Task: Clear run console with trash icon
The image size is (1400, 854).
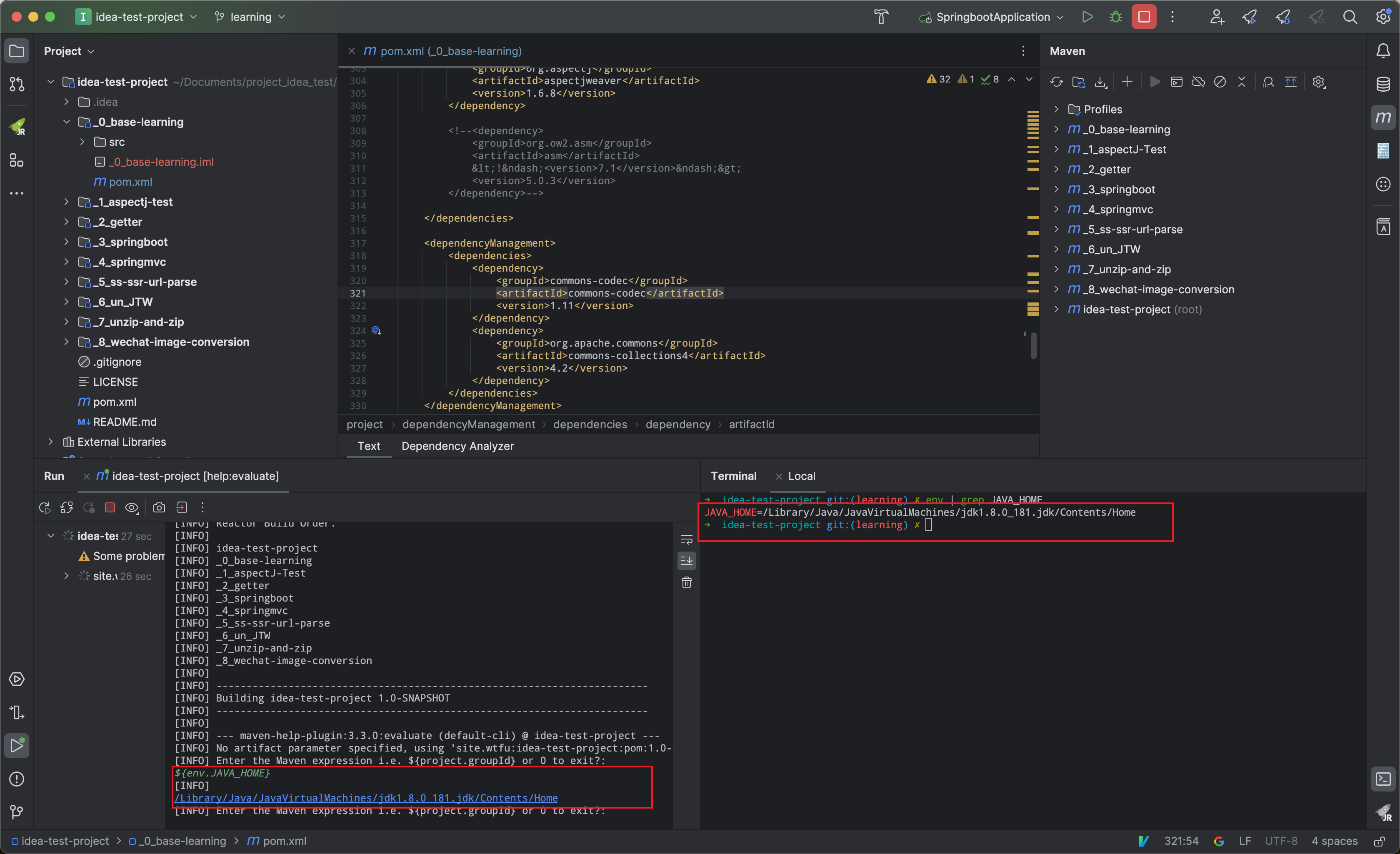Action: coord(686,582)
